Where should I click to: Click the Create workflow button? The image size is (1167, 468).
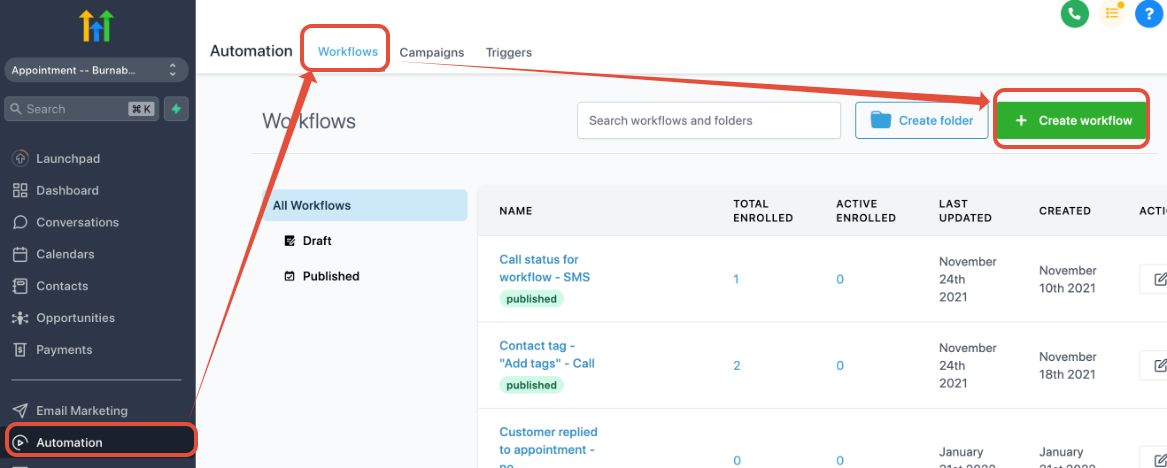[1073, 120]
